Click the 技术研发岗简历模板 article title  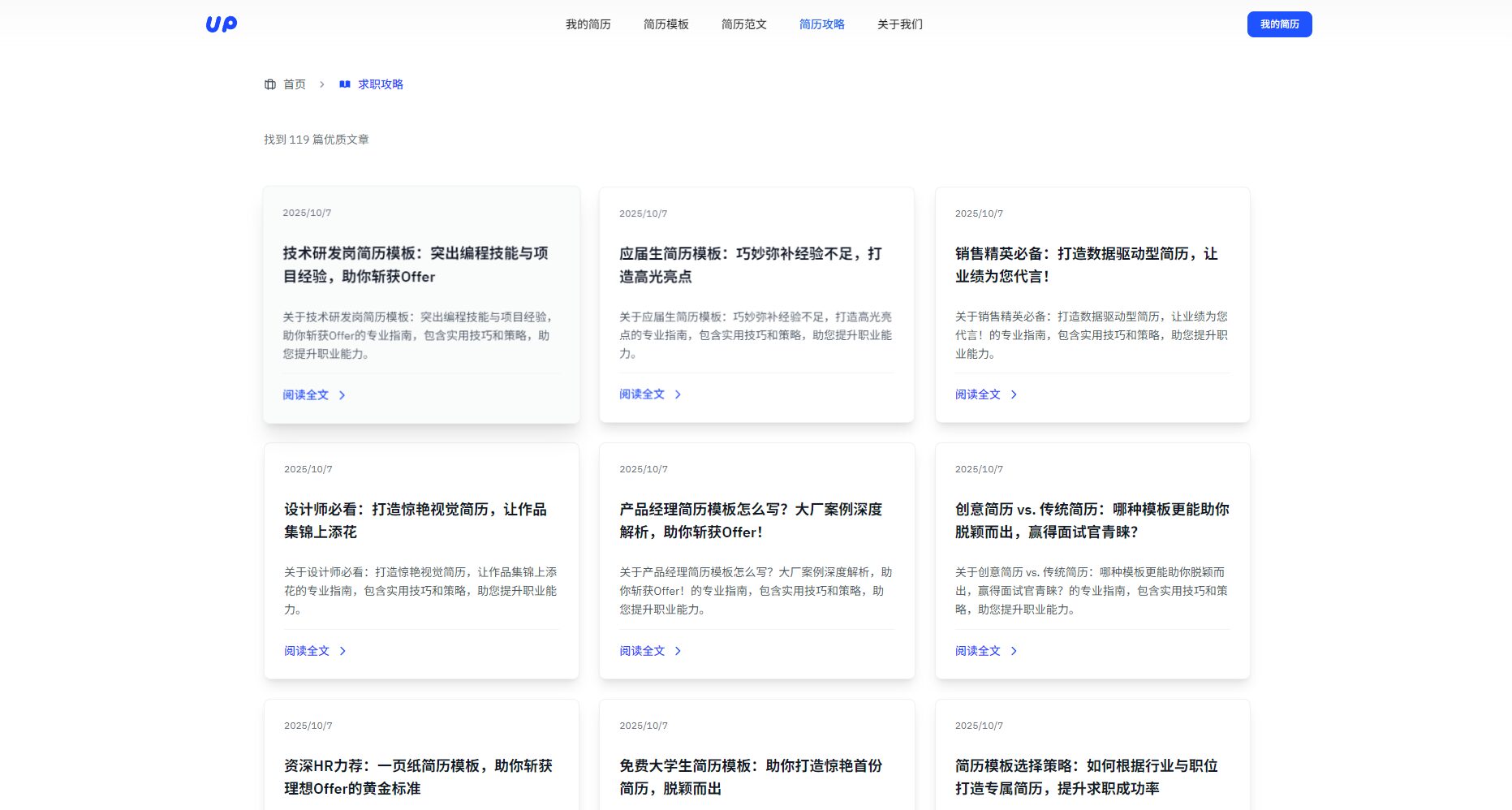pyautogui.click(x=415, y=265)
